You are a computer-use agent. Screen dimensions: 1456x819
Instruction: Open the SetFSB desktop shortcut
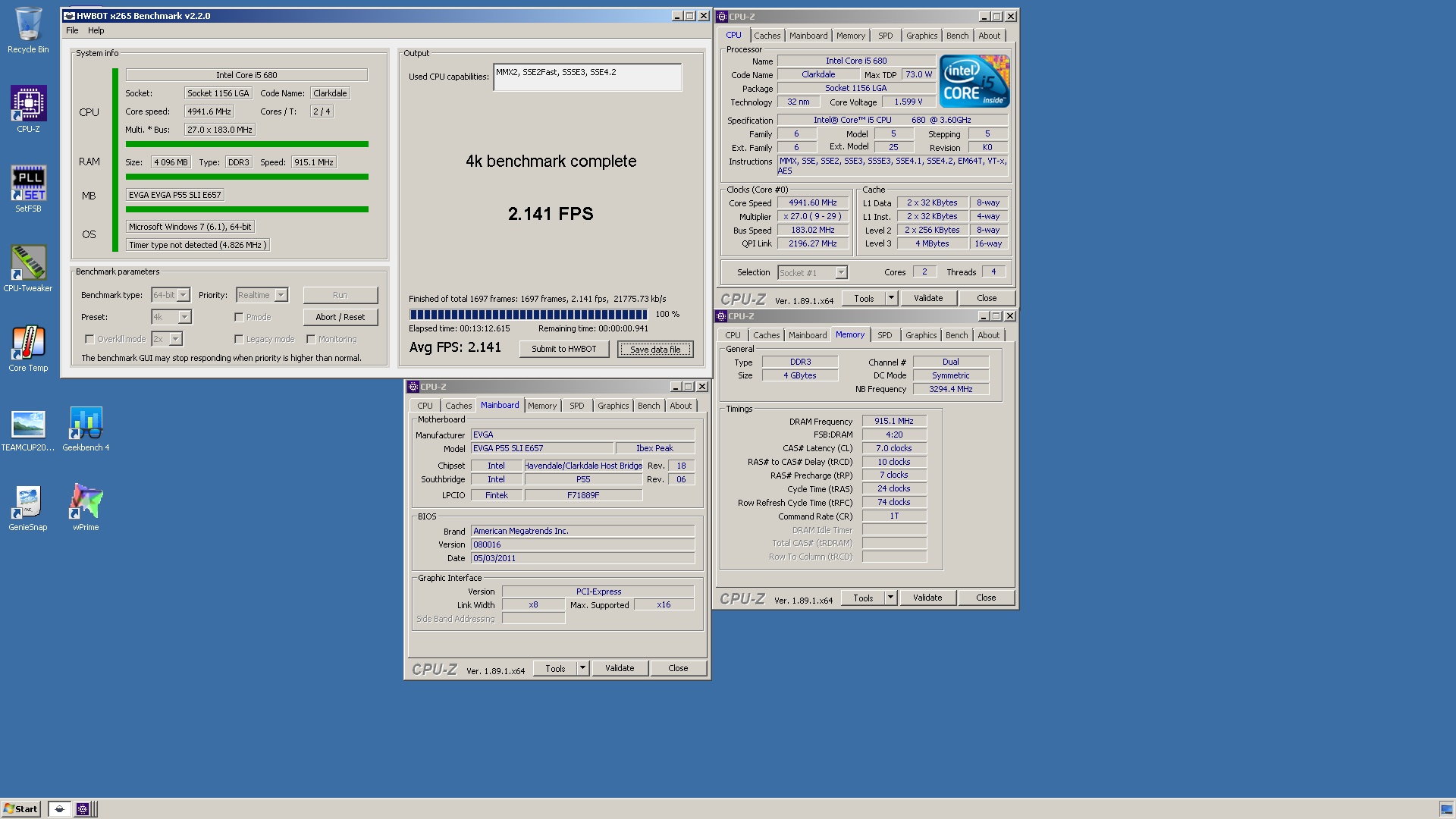tap(28, 190)
